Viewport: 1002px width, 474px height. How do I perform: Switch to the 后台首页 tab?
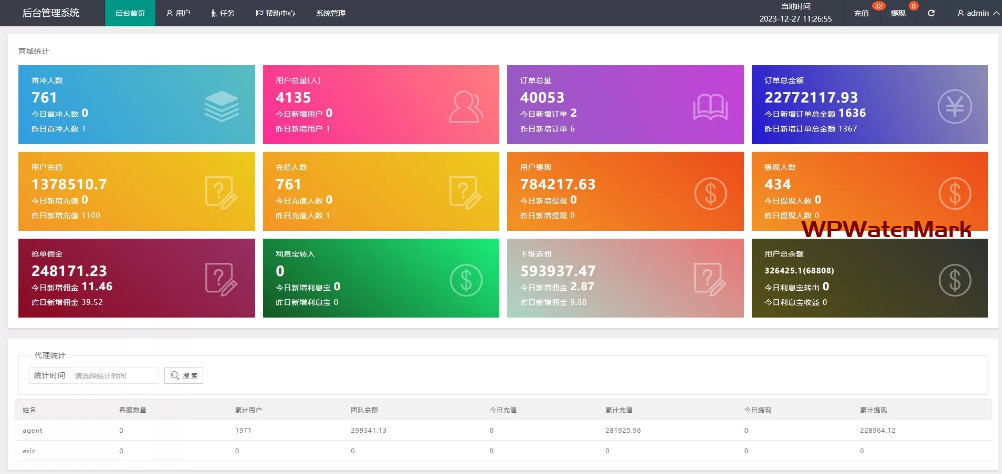[129, 13]
